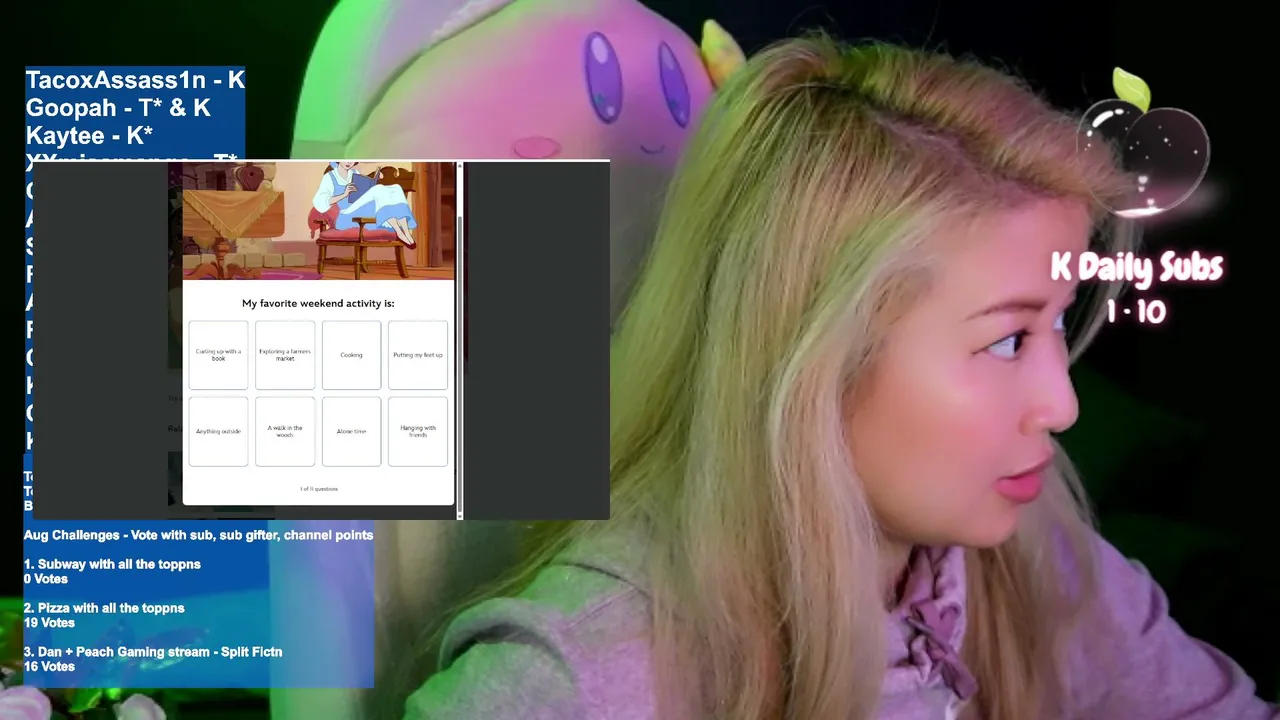Image resolution: width=1280 pixels, height=720 pixels.
Task: Click the 'Goopah - T* & K' overlay entry
Action: tap(118, 108)
